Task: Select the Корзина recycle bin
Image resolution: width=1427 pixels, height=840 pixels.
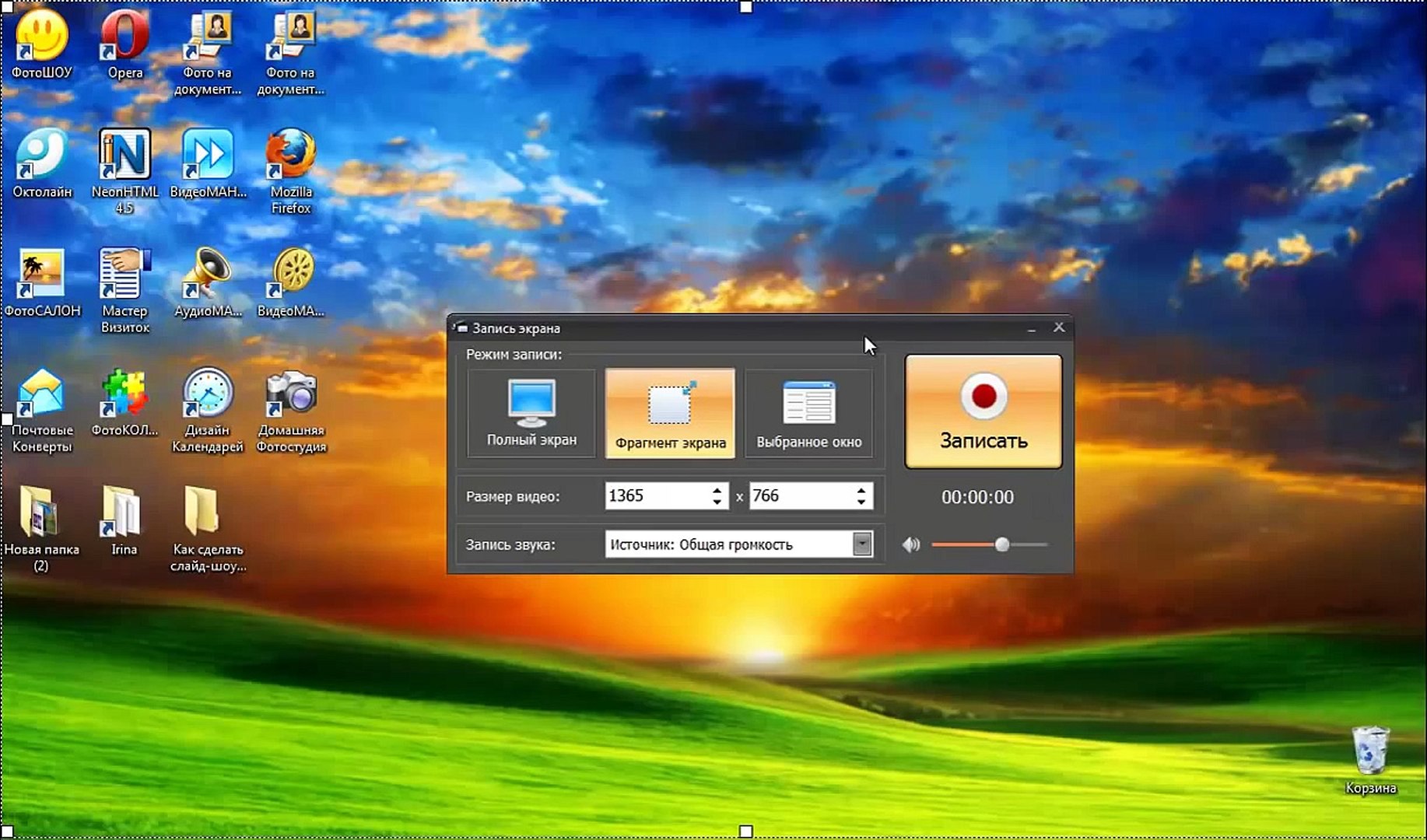Action: [x=1370, y=760]
